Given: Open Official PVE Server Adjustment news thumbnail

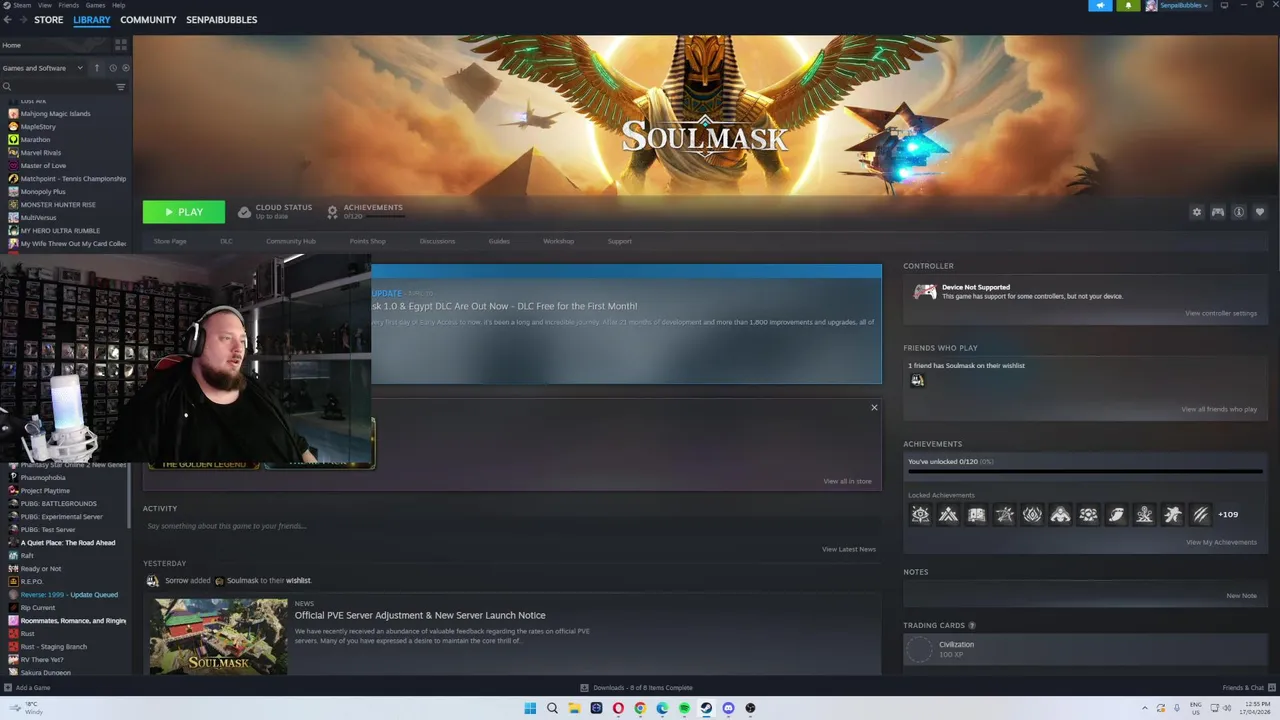Looking at the screenshot, I should coord(218,637).
